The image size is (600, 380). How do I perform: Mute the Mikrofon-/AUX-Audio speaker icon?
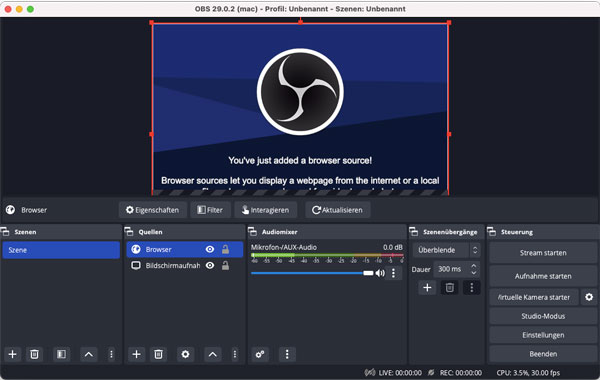(x=380, y=273)
